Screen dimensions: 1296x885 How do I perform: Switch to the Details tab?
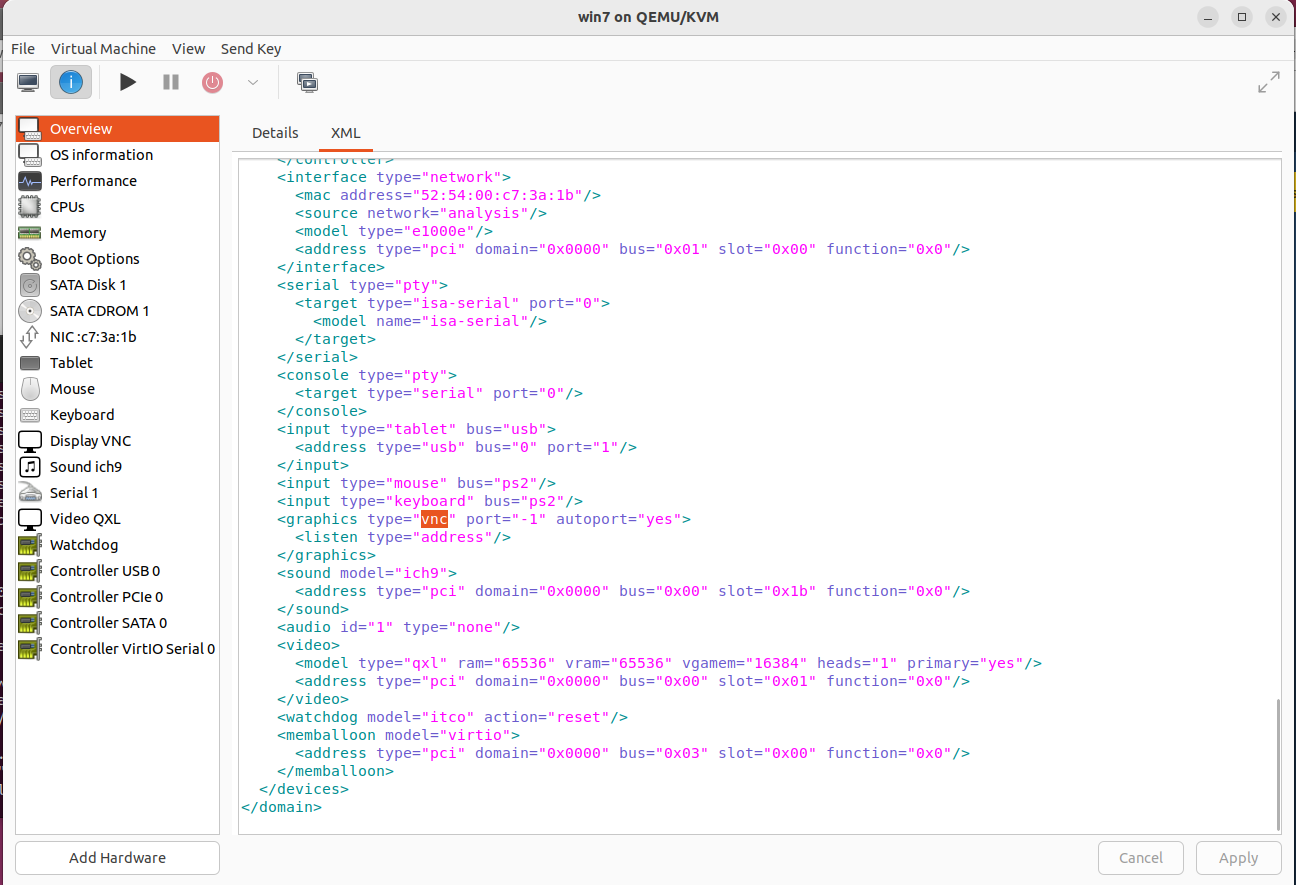coord(275,132)
